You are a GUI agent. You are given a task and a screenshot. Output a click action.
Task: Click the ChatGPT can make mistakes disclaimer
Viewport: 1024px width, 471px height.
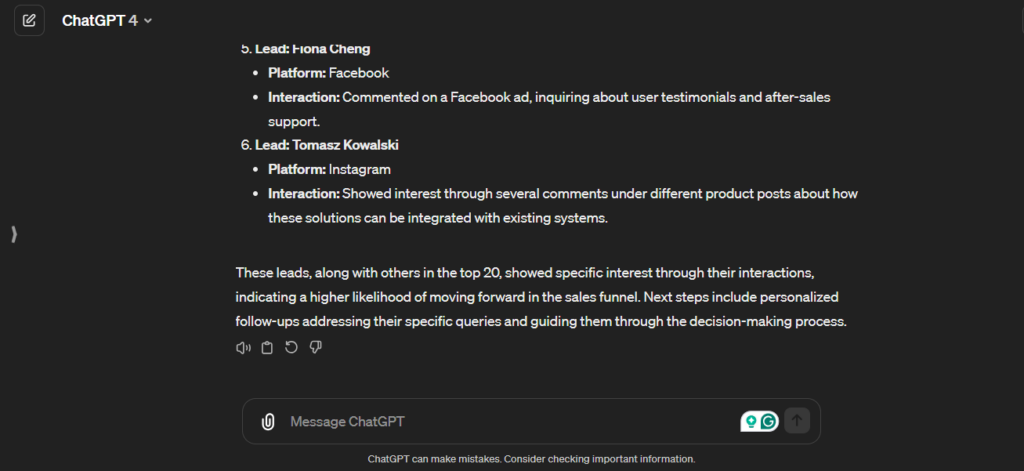(x=531, y=459)
